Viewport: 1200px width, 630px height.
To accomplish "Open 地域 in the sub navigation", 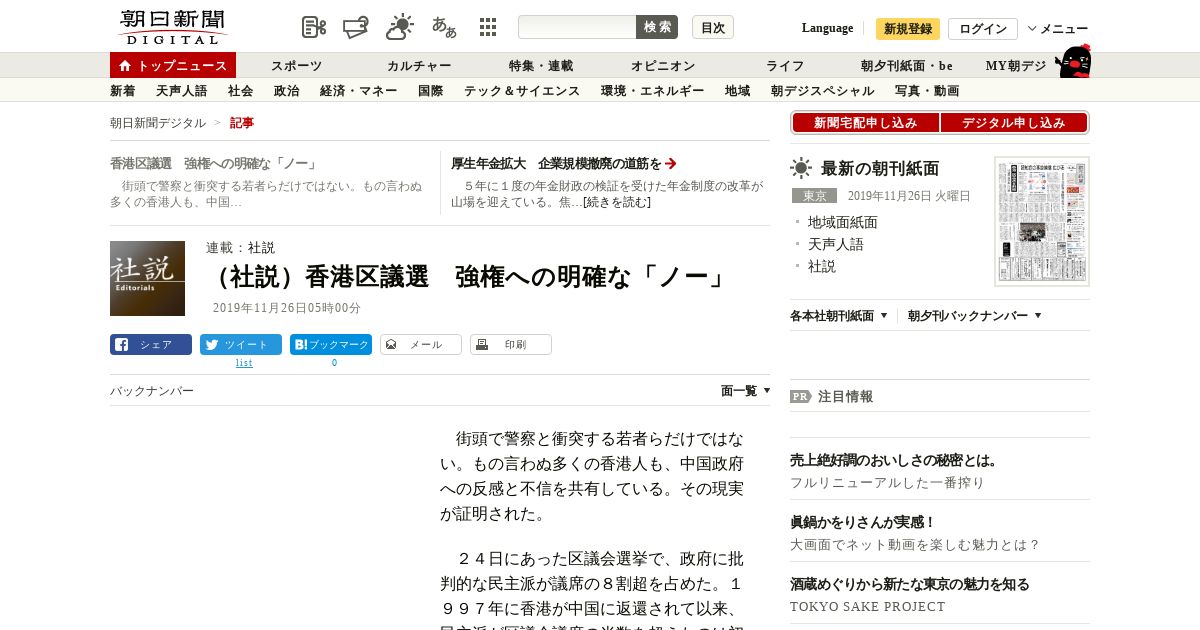I will pyautogui.click(x=738, y=91).
